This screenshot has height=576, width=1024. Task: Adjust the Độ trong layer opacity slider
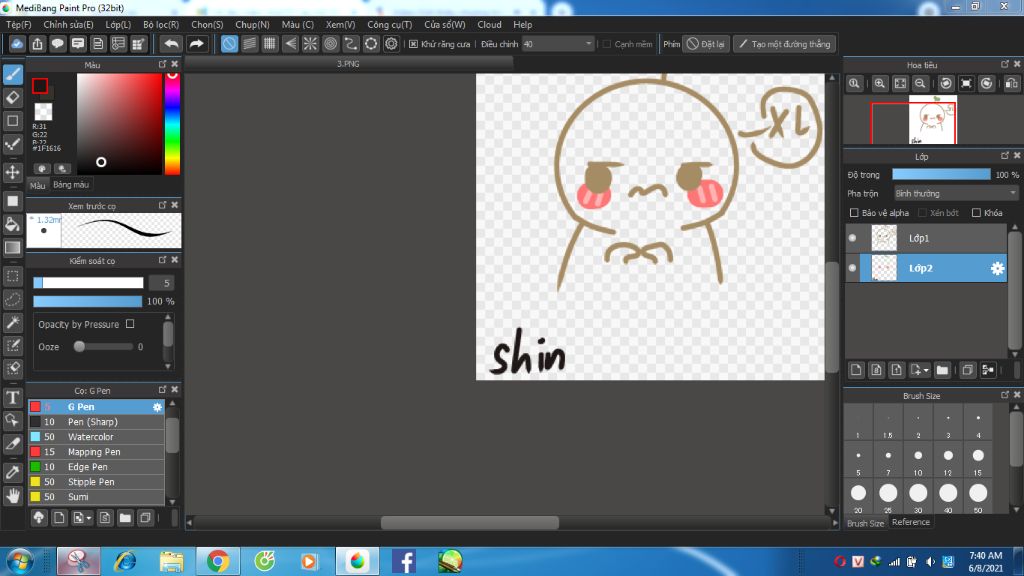[941, 174]
